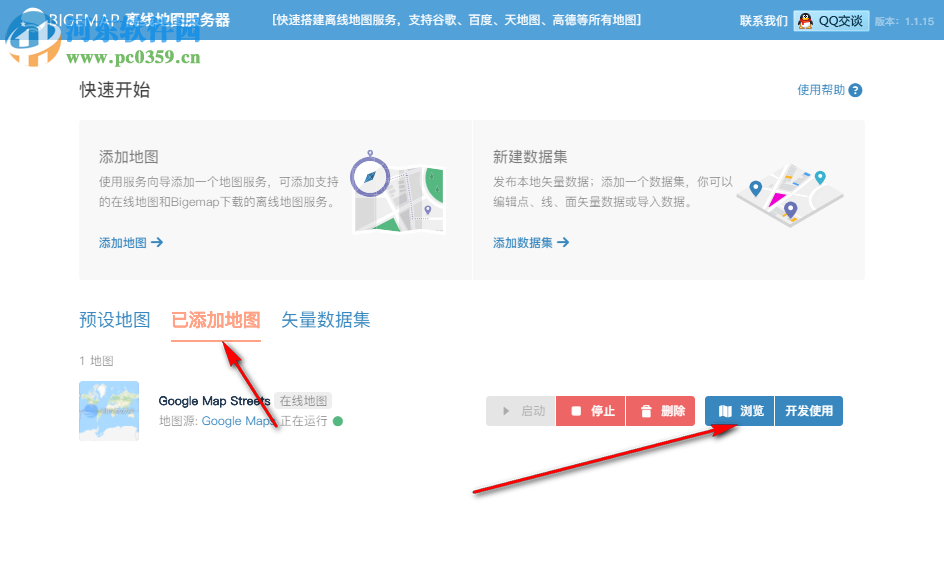Click the Google Map Streets title
Viewport: 944px width, 561px height.
214,401
